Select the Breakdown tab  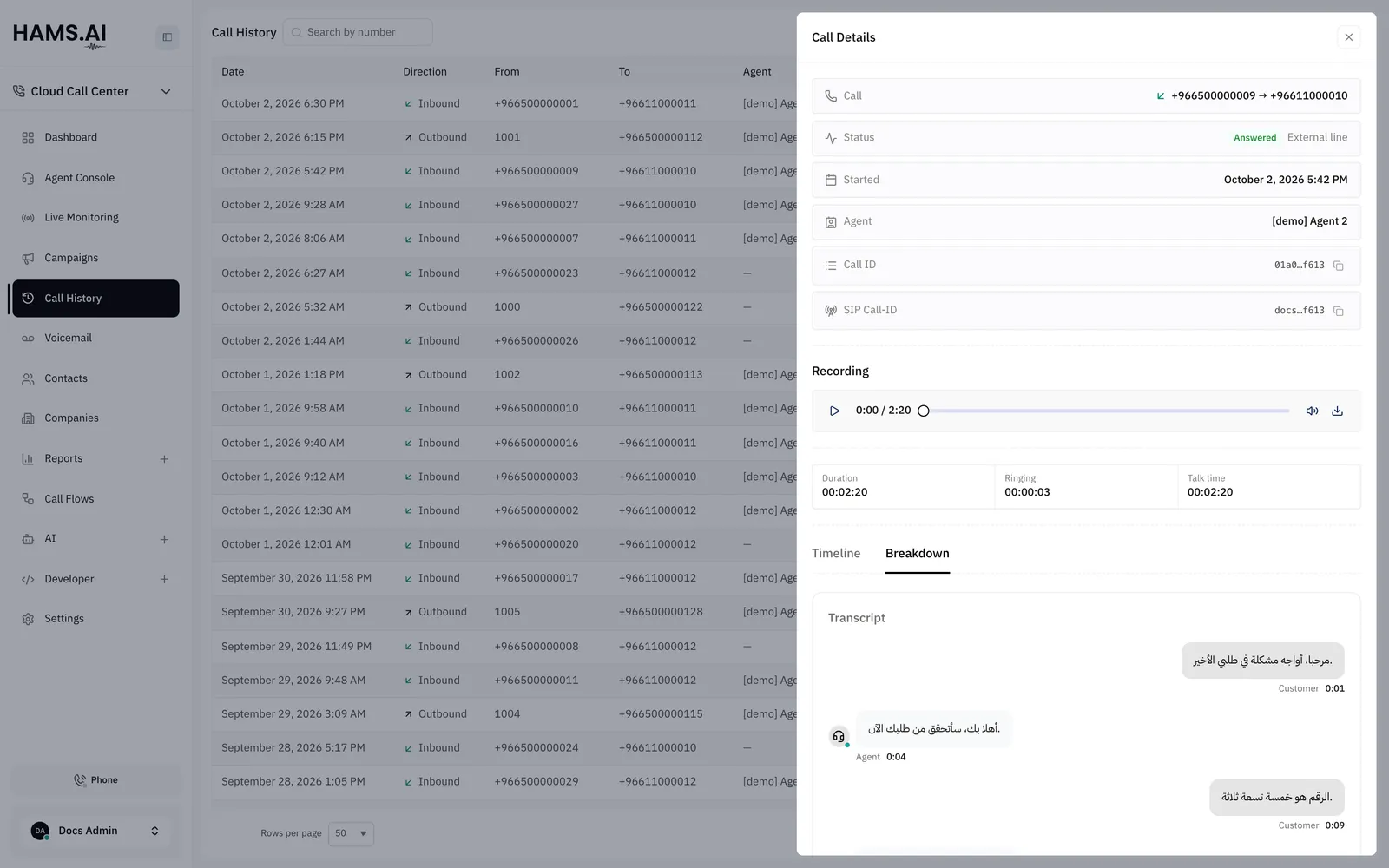pyautogui.click(x=917, y=554)
